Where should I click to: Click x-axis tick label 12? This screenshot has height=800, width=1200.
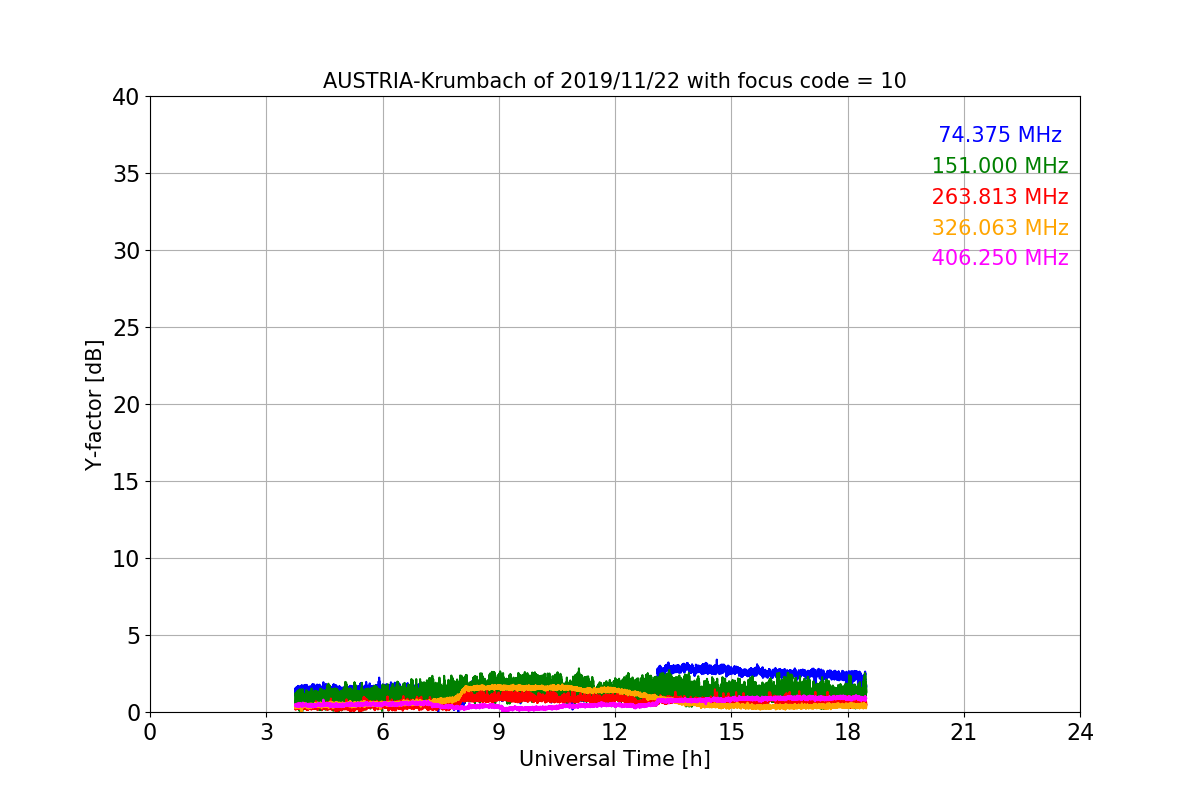click(x=615, y=732)
